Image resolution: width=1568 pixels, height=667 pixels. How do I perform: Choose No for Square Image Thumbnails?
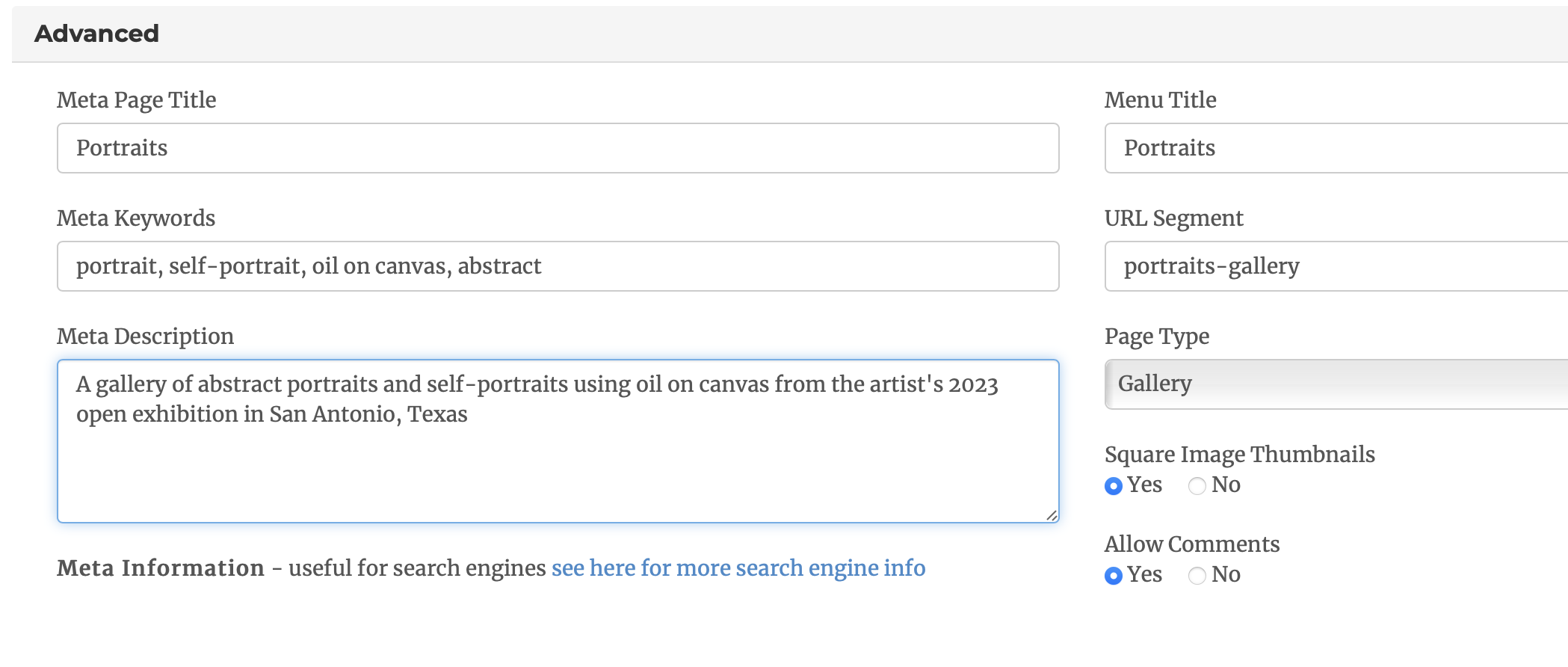pyautogui.click(x=1197, y=486)
